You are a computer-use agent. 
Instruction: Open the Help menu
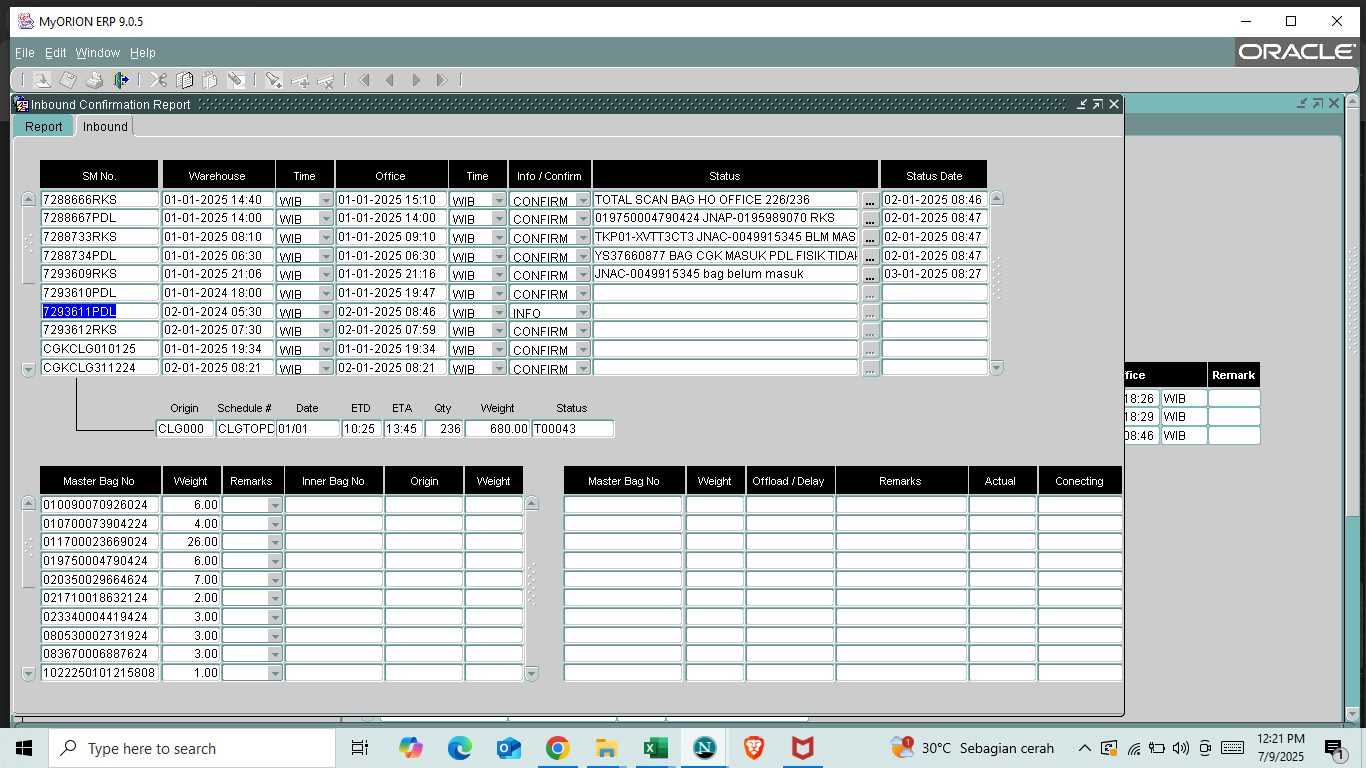[143, 53]
